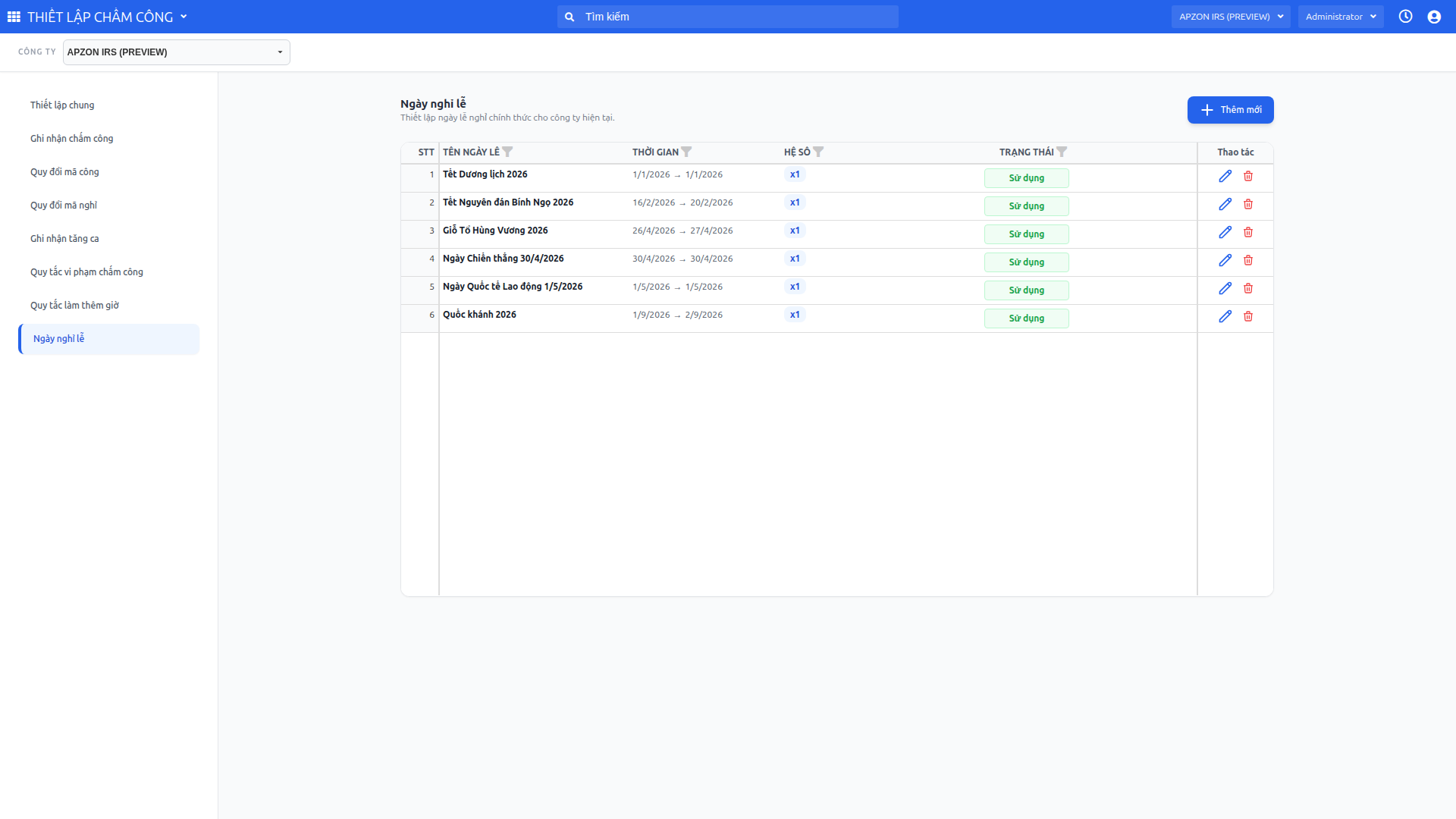Click Sử dụng status for Quốc tế Lao động

1026,290
